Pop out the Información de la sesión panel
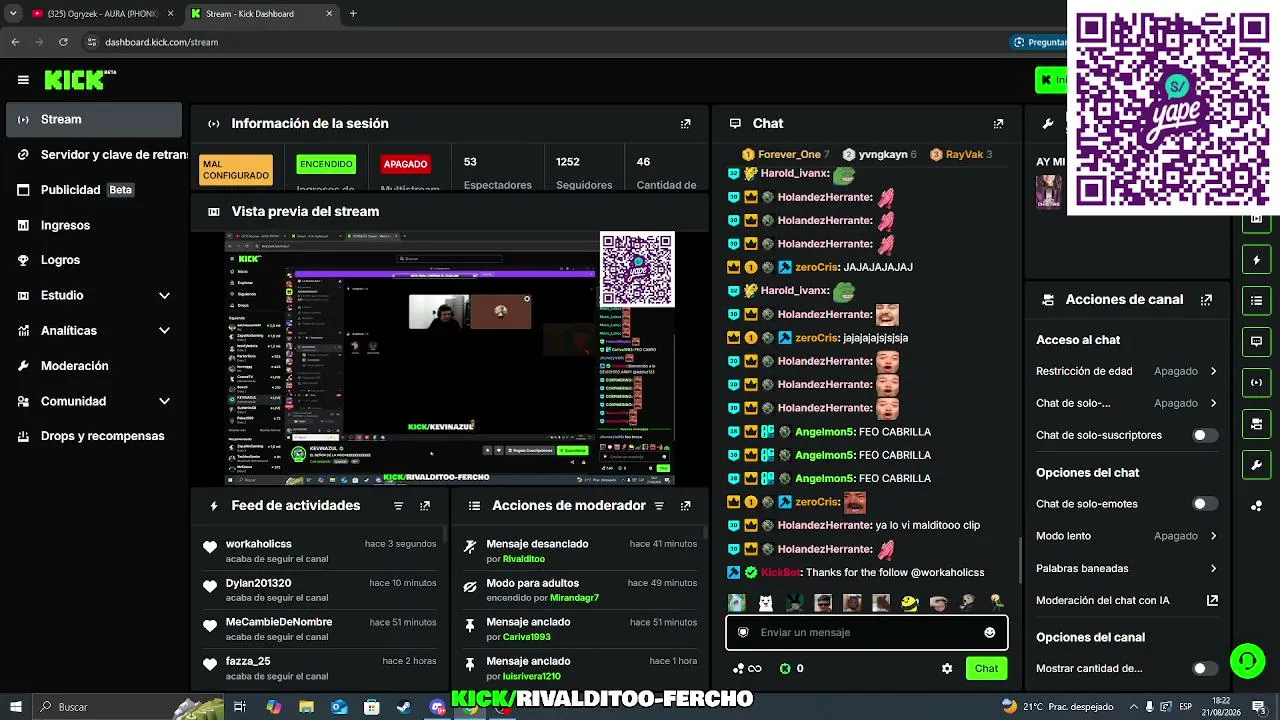The height and width of the screenshot is (720, 1280). pos(685,124)
